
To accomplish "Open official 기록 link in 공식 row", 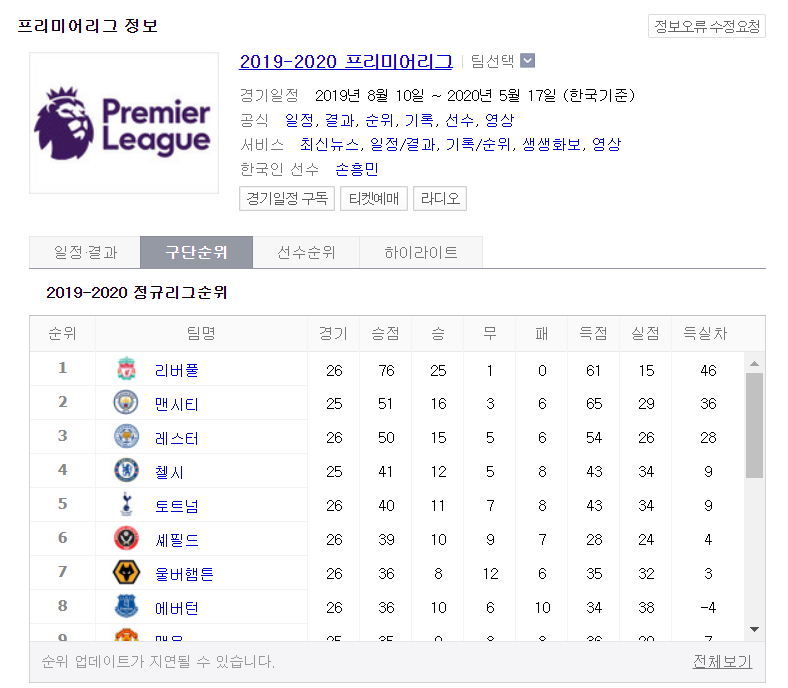I will [419, 120].
